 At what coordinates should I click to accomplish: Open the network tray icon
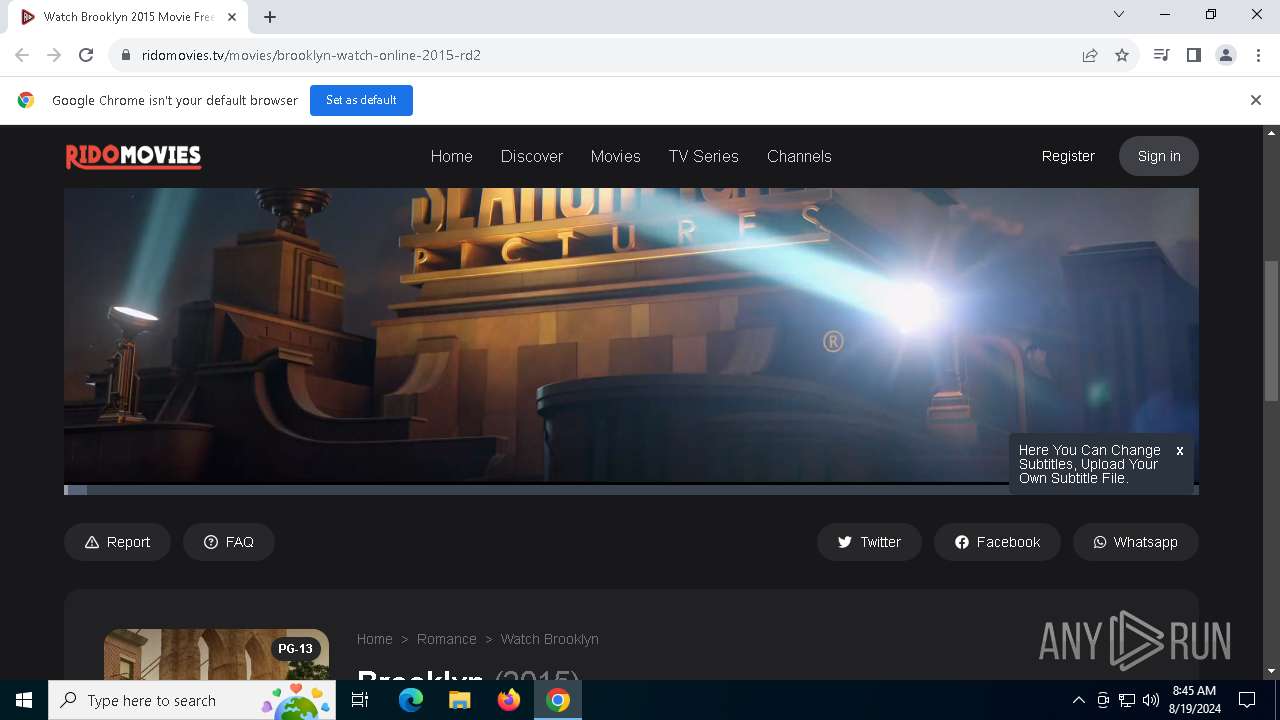[1127, 700]
